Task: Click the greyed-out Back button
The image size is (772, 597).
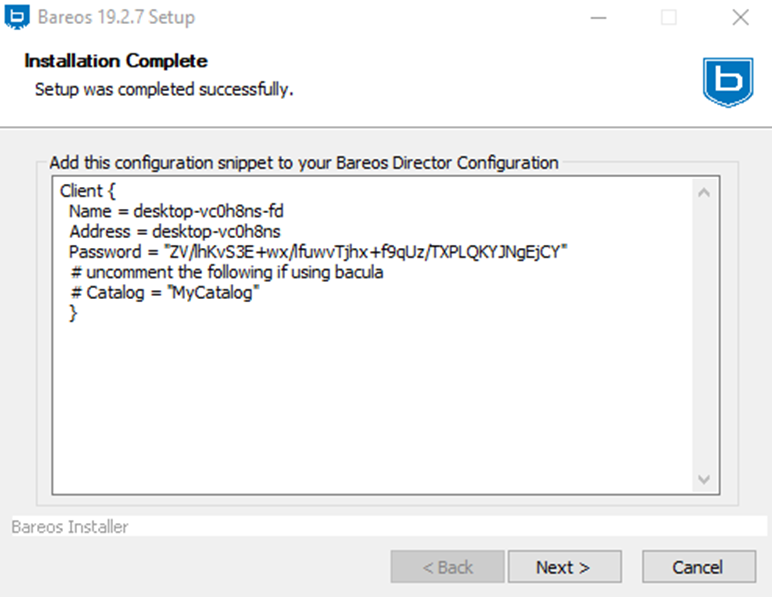Action: coord(447,567)
